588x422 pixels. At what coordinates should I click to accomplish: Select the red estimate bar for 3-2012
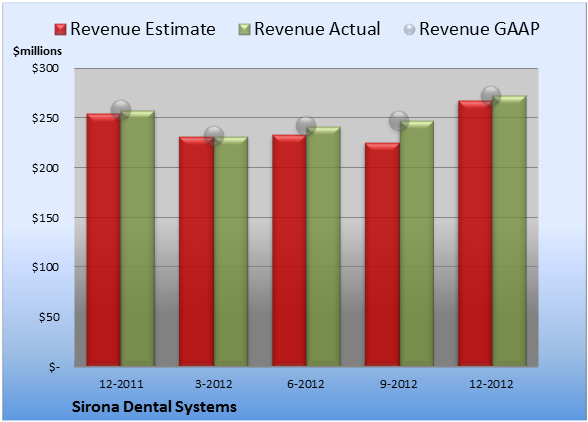coord(196,251)
